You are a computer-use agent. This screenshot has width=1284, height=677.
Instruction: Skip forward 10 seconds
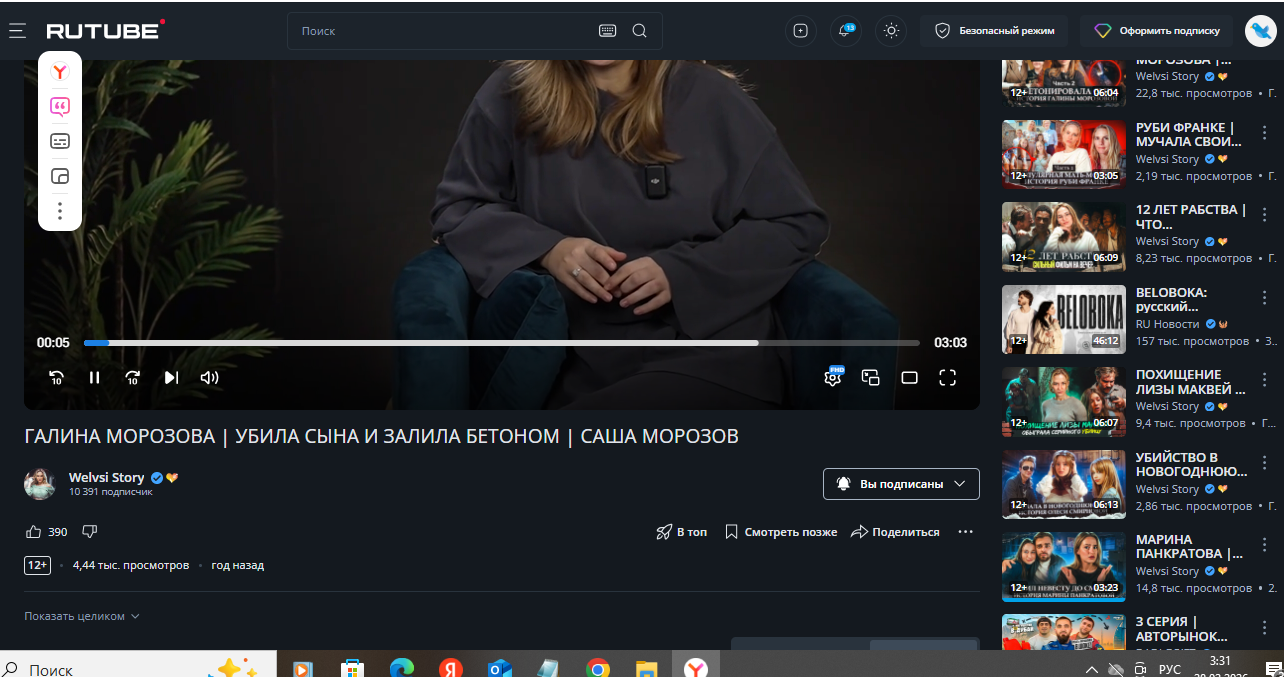click(133, 377)
